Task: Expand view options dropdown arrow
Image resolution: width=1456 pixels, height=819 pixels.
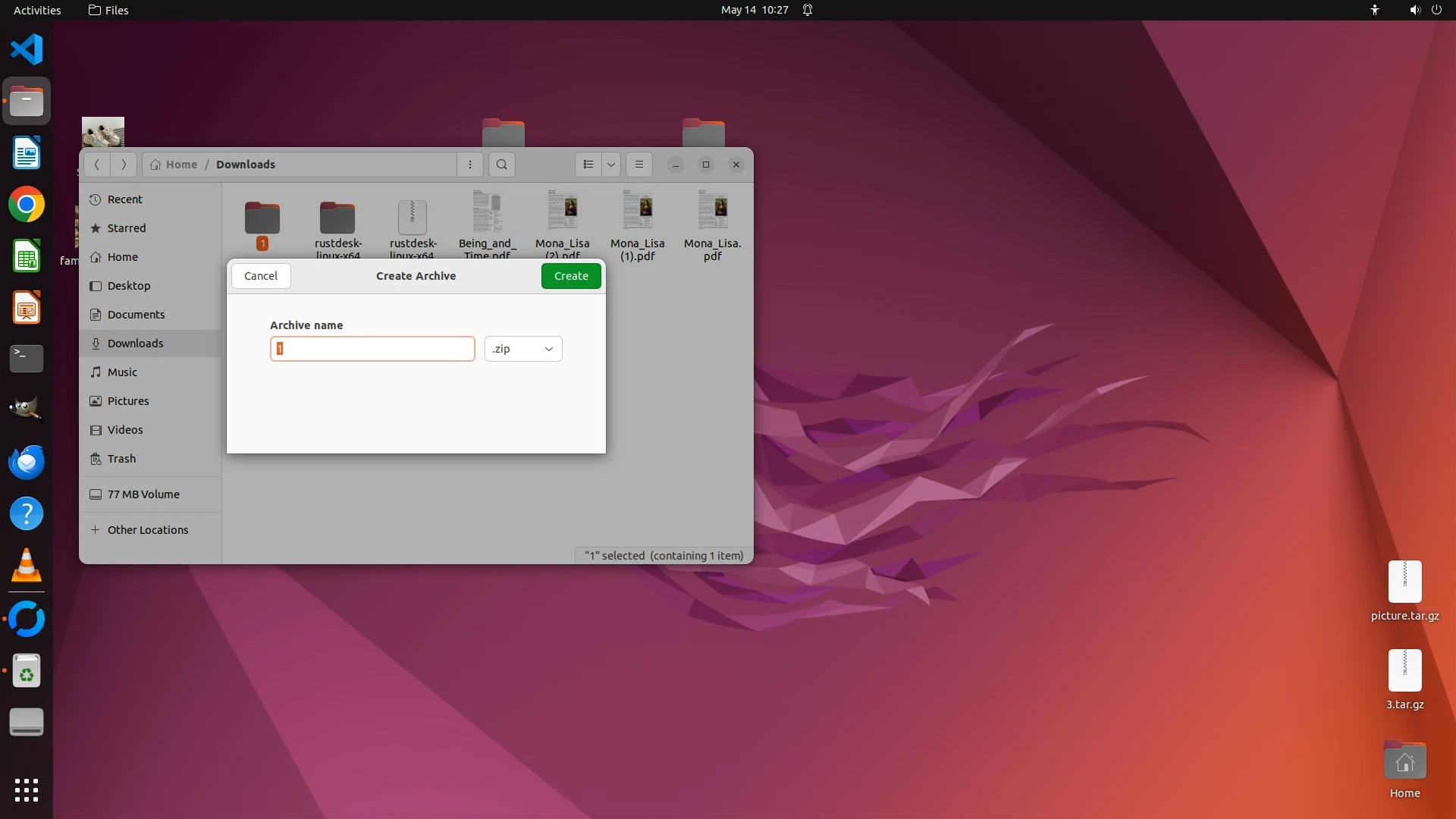Action: click(611, 165)
